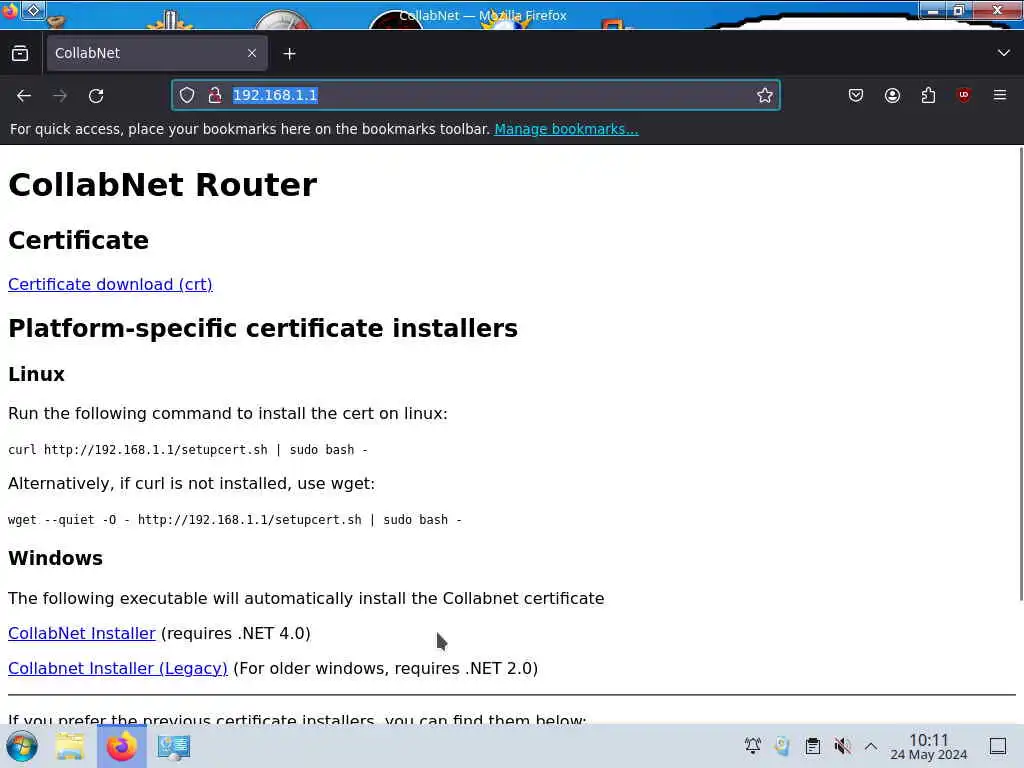Click the tray icon right of the bell
This screenshot has width=1024, height=768.
[x=782, y=746]
